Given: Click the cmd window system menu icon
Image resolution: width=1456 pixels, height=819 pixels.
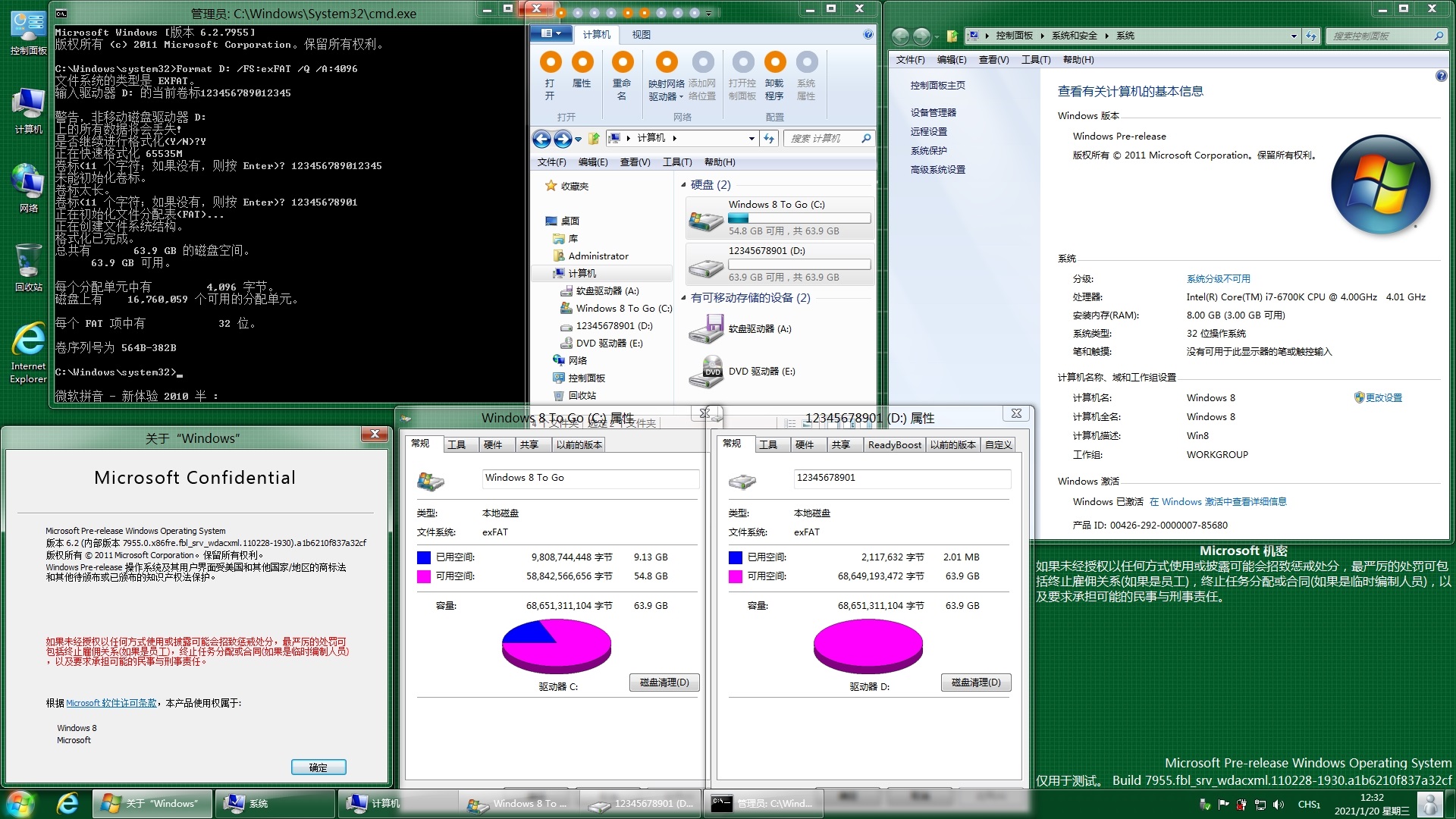Looking at the screenshot, I should point(61,13).
